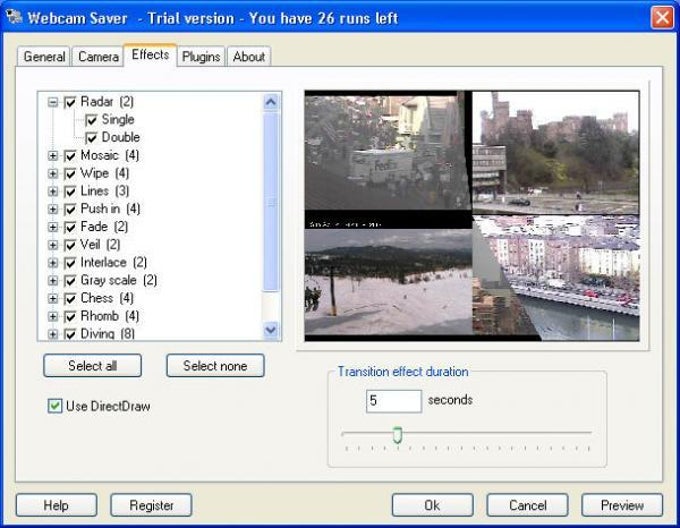
Task: Uncheck the Rhomb effect checkbox
Action: coord(70,316)
